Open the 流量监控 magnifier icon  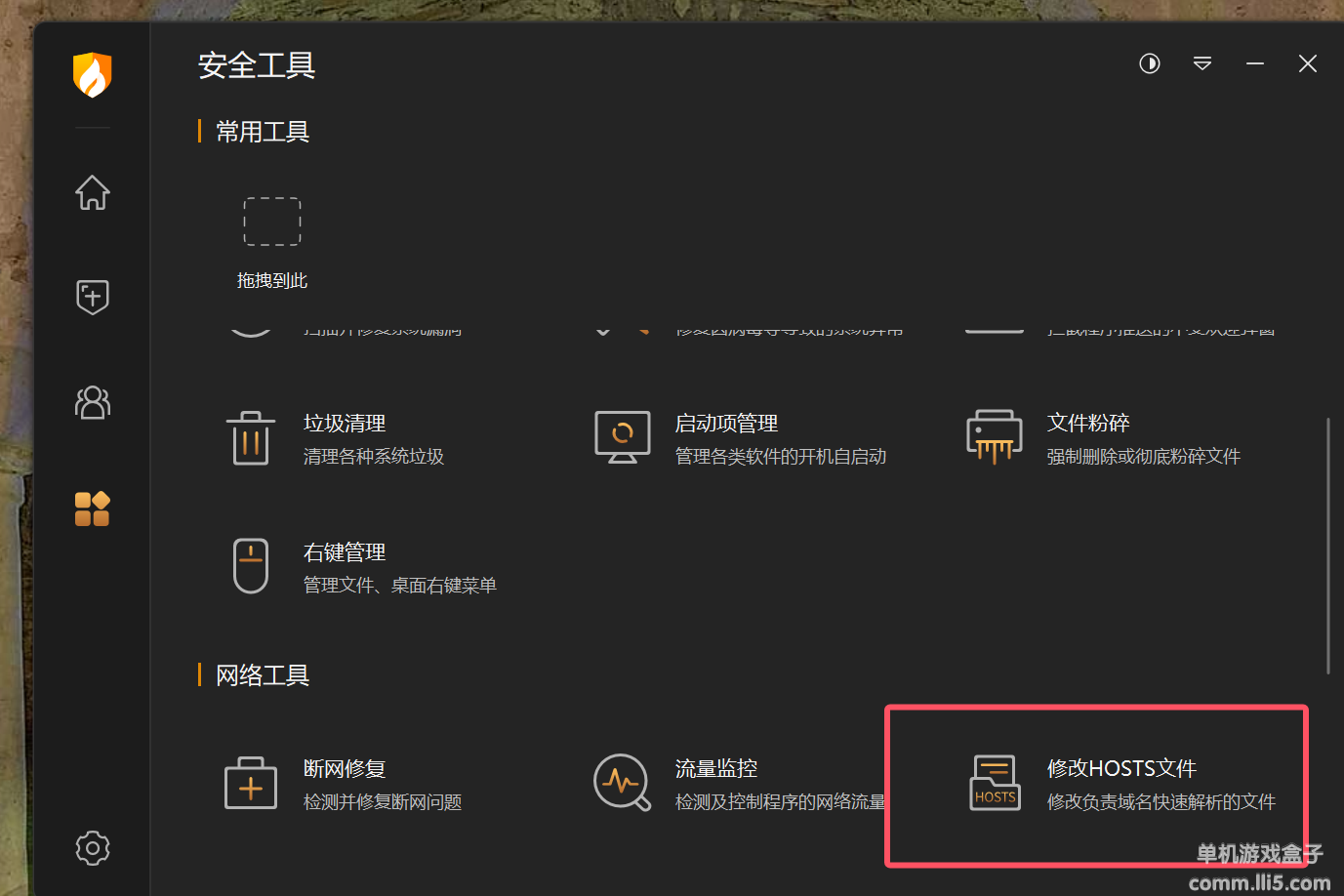(x=623, y=783)
